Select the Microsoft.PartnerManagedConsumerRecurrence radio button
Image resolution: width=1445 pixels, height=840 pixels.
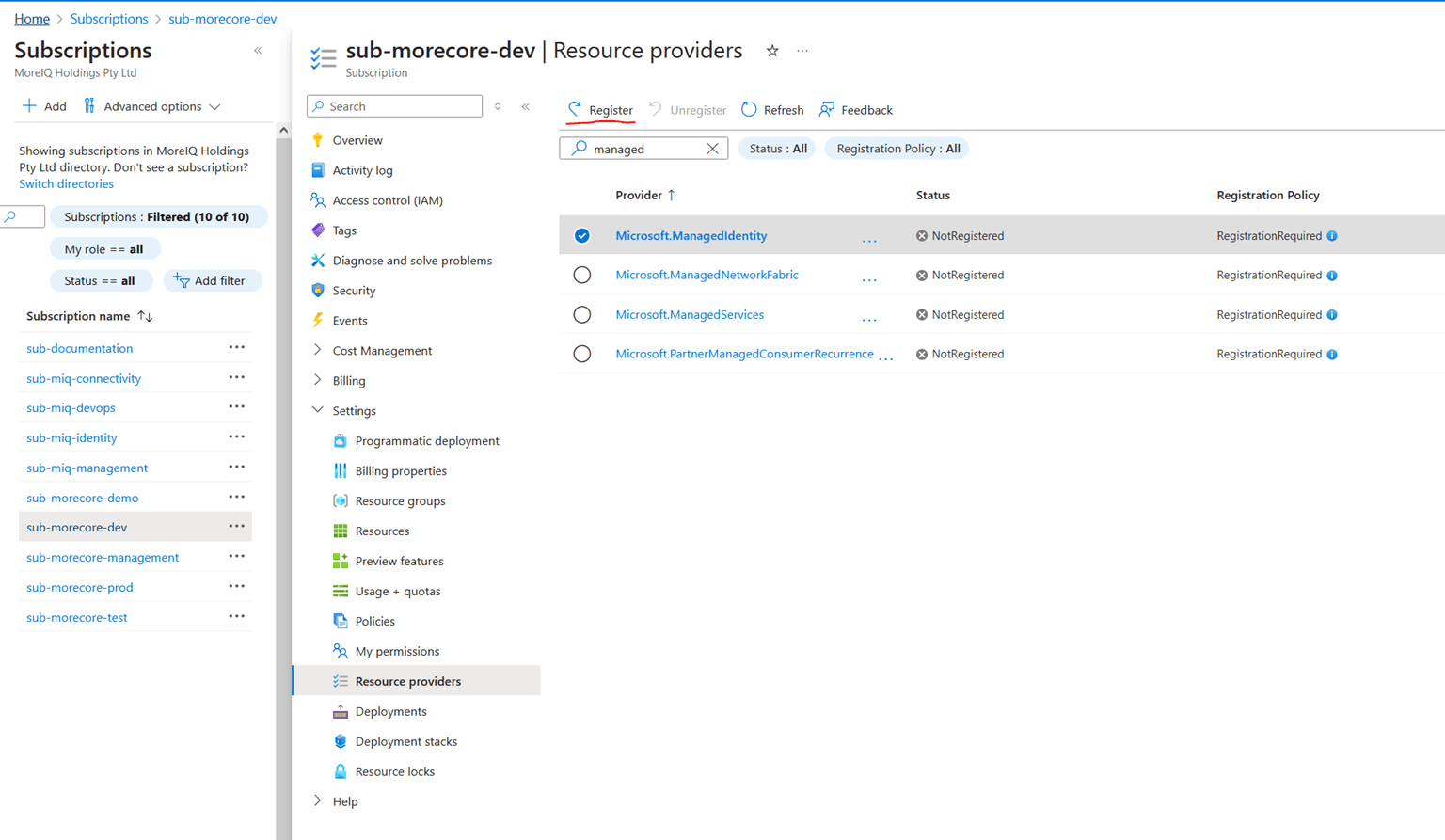coord(582,354)
